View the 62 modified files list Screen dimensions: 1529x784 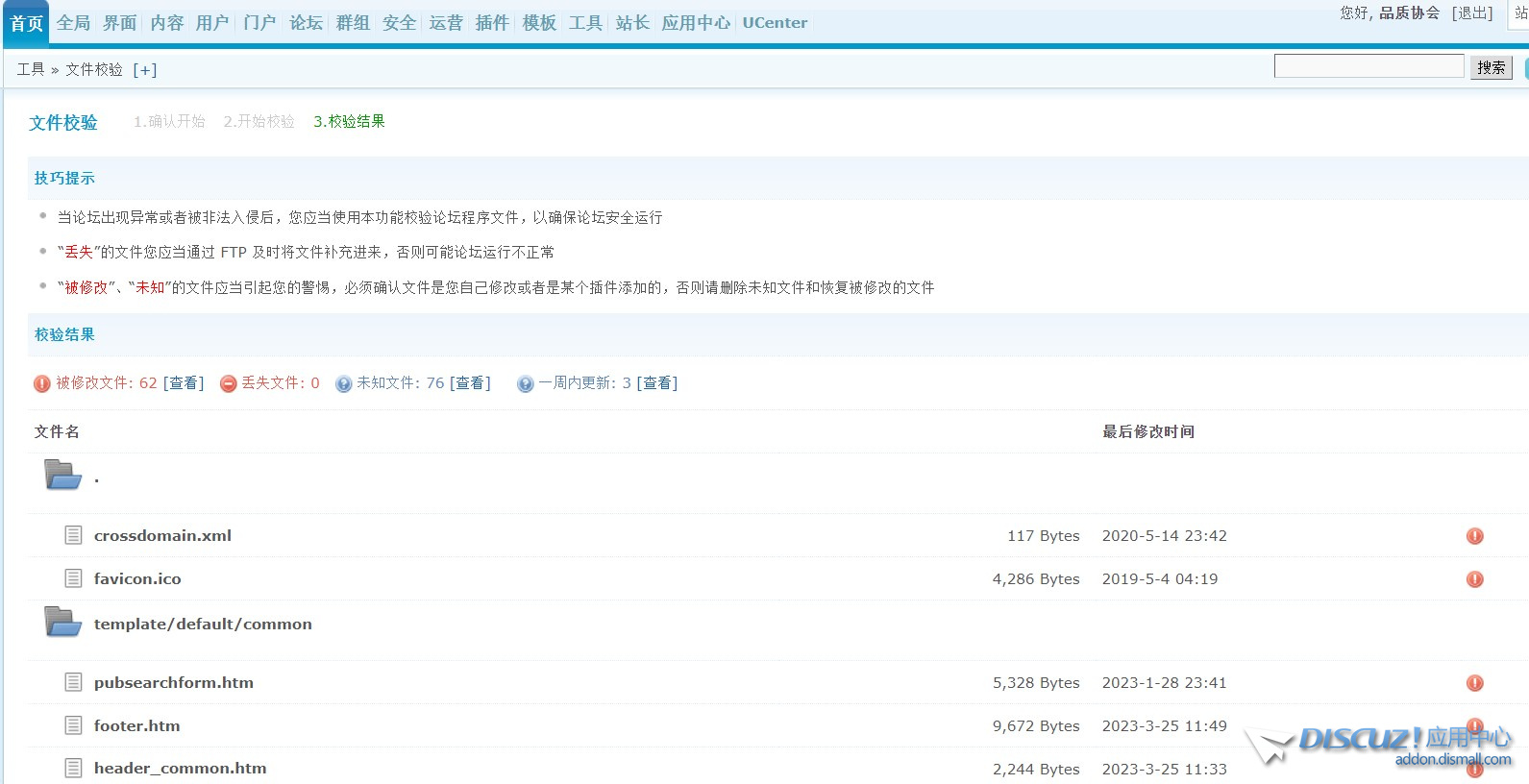(184, 383)
